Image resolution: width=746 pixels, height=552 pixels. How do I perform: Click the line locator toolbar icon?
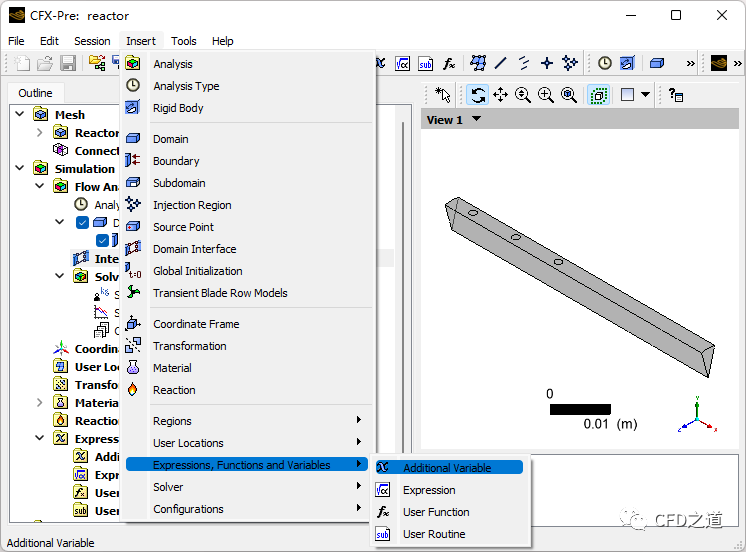pos(501,63)
